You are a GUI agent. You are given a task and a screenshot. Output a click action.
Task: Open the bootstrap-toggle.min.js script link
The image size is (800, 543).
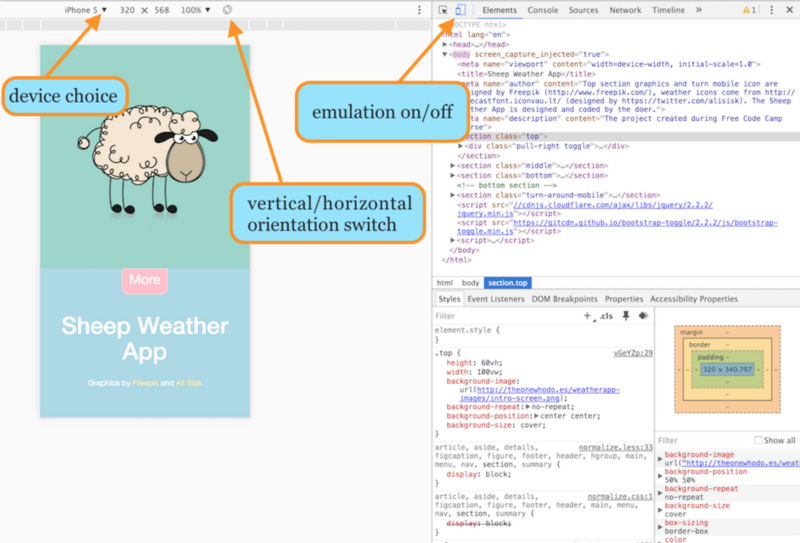pyautogui.click(x=617, y=227)
